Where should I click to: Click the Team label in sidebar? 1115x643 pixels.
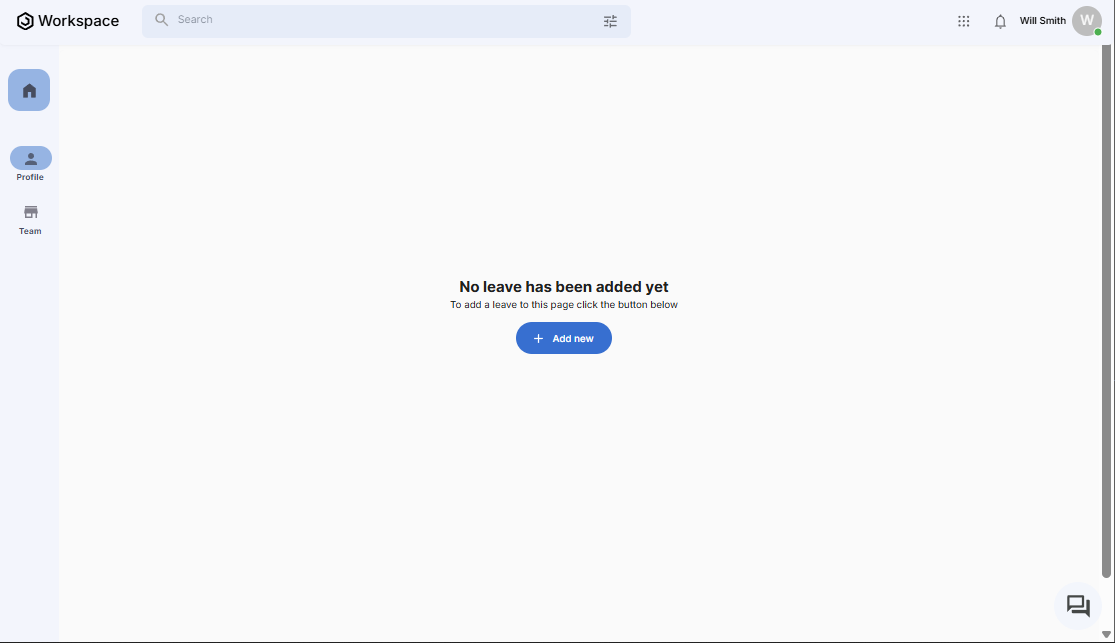(x=30, y=231)
